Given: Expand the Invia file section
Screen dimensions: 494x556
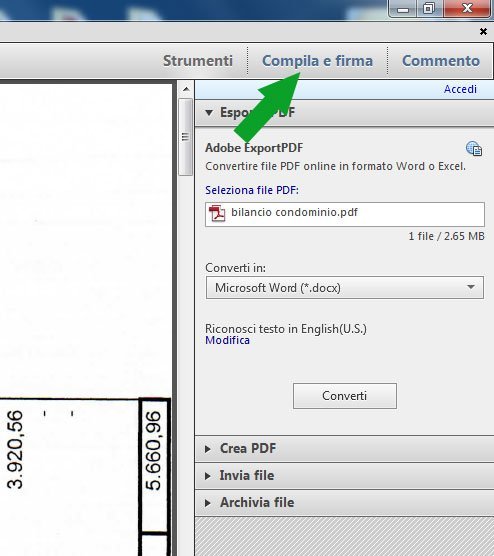Looking at the screenshot, I should tap(344, 476).
